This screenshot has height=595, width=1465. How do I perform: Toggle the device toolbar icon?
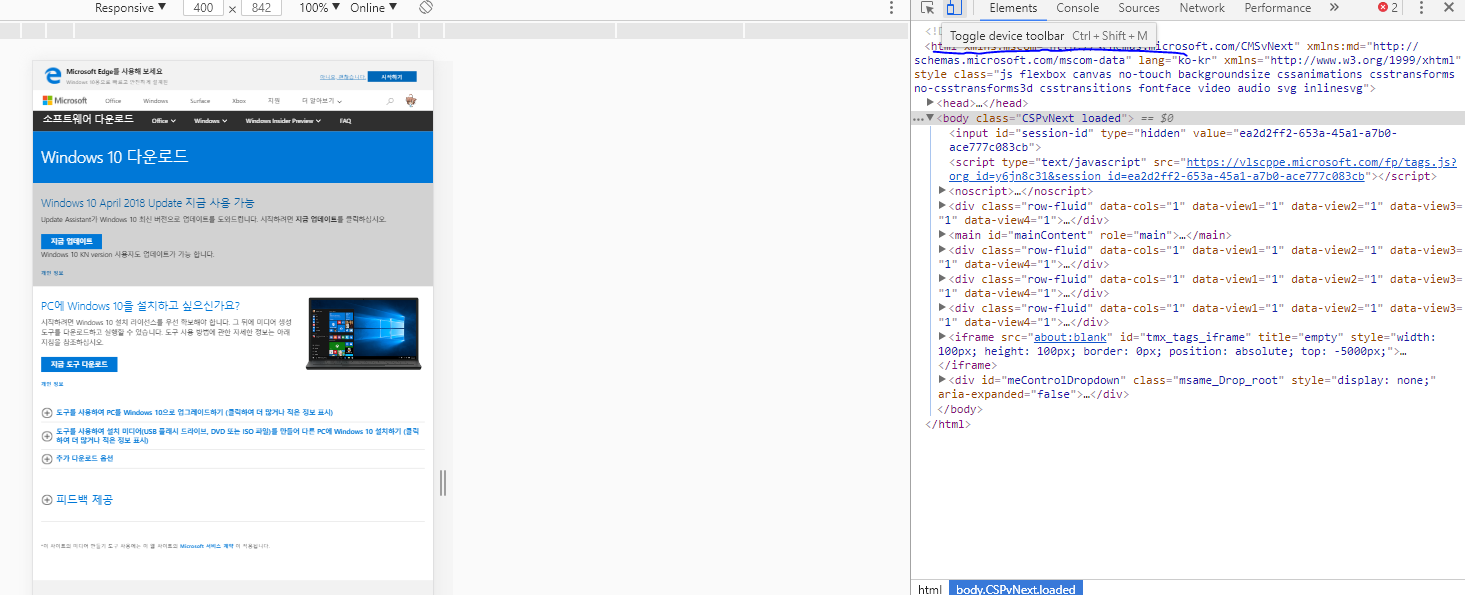954,8
